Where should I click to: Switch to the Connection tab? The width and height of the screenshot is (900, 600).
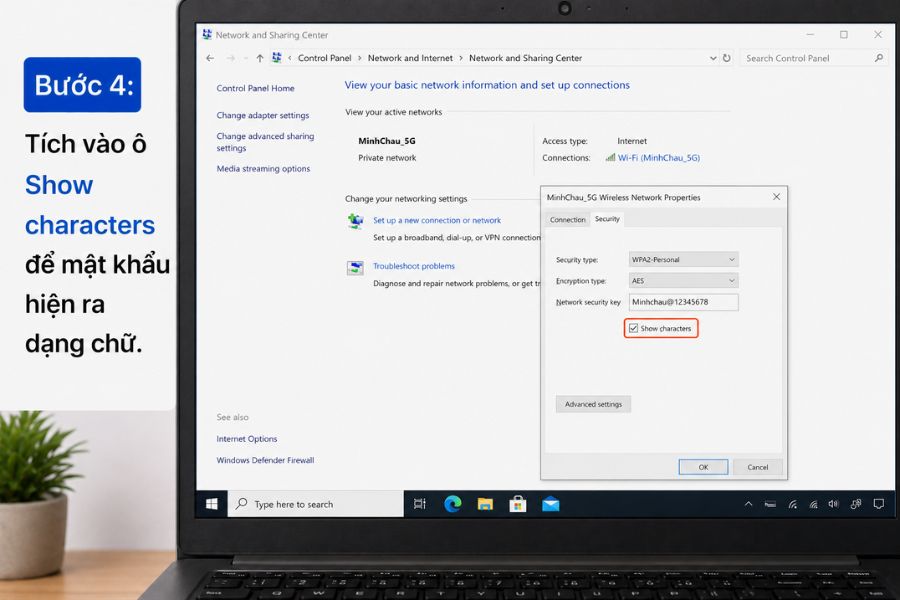568,219
